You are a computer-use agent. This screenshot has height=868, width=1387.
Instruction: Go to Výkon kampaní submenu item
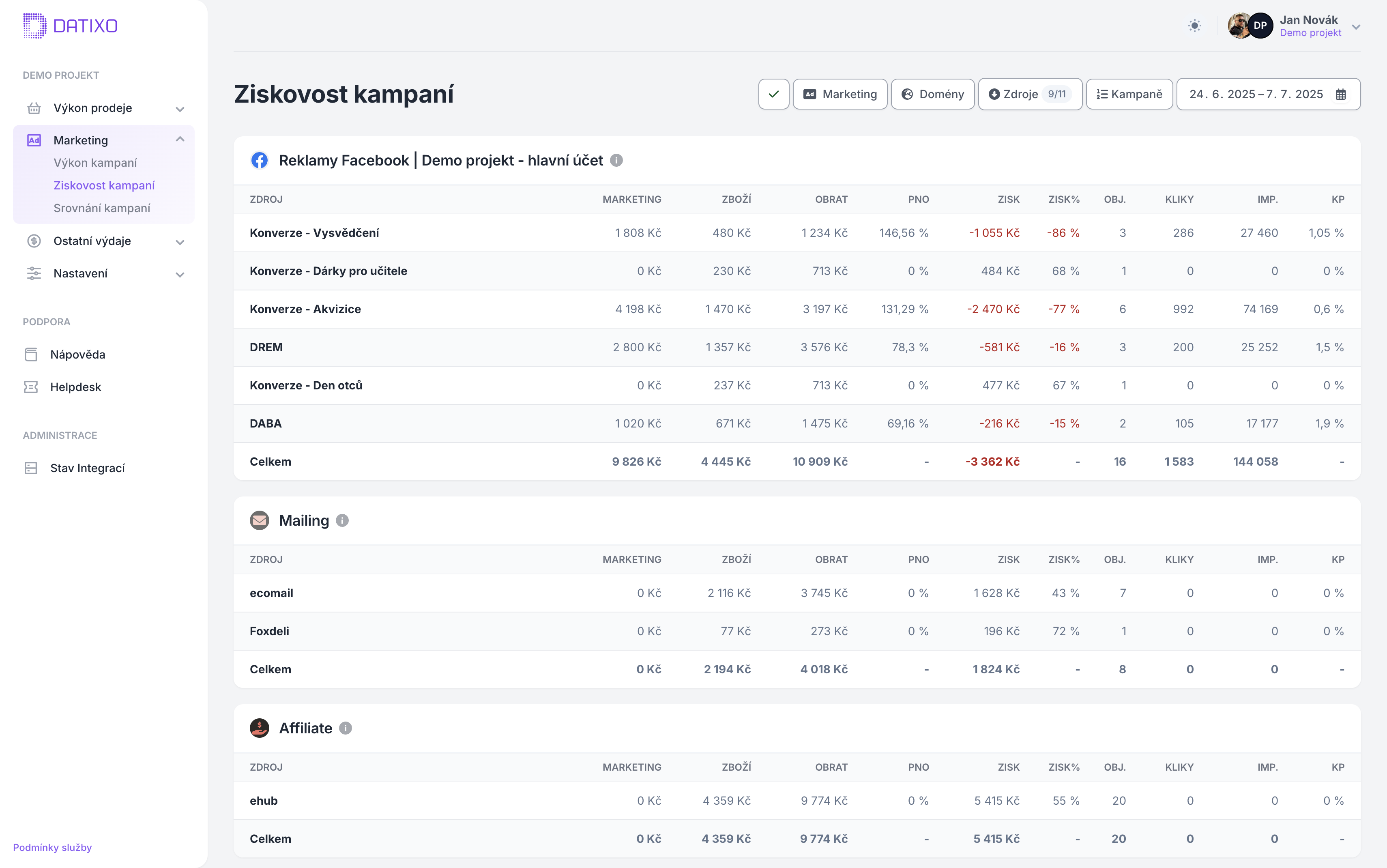(x=95, y=163)
